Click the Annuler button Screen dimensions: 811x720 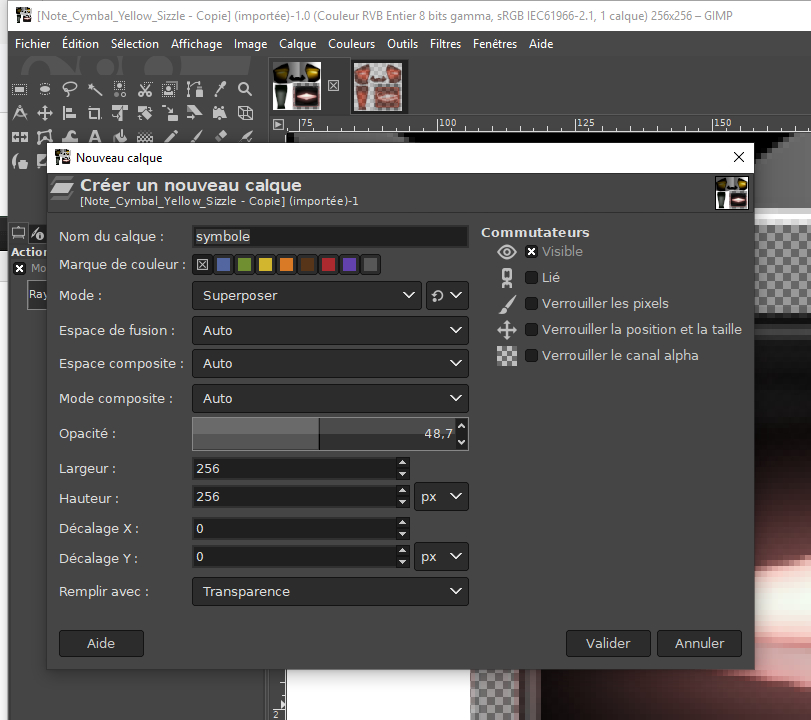tap(699, 643)
